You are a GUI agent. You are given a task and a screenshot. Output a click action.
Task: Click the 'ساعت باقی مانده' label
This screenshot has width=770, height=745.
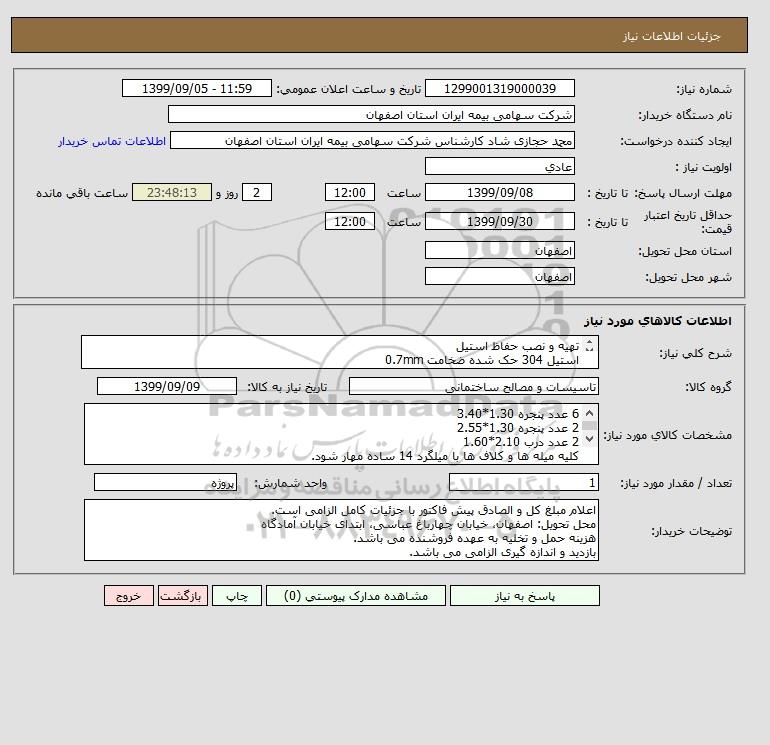point(82,193)
